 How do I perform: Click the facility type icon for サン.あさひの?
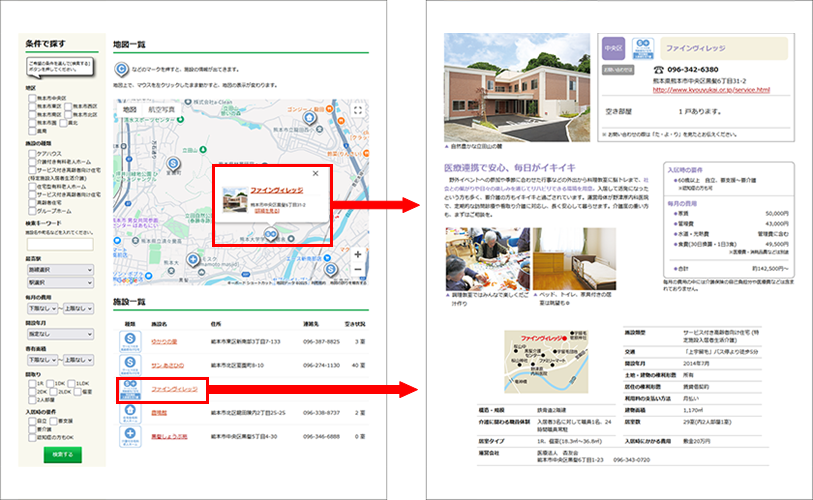(x=130, y=364)
